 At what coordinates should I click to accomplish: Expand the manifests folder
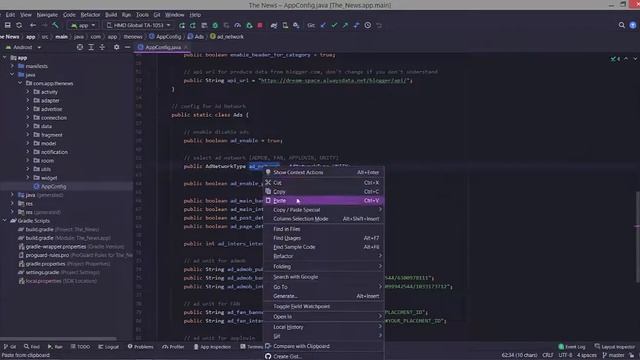(12, 66)
